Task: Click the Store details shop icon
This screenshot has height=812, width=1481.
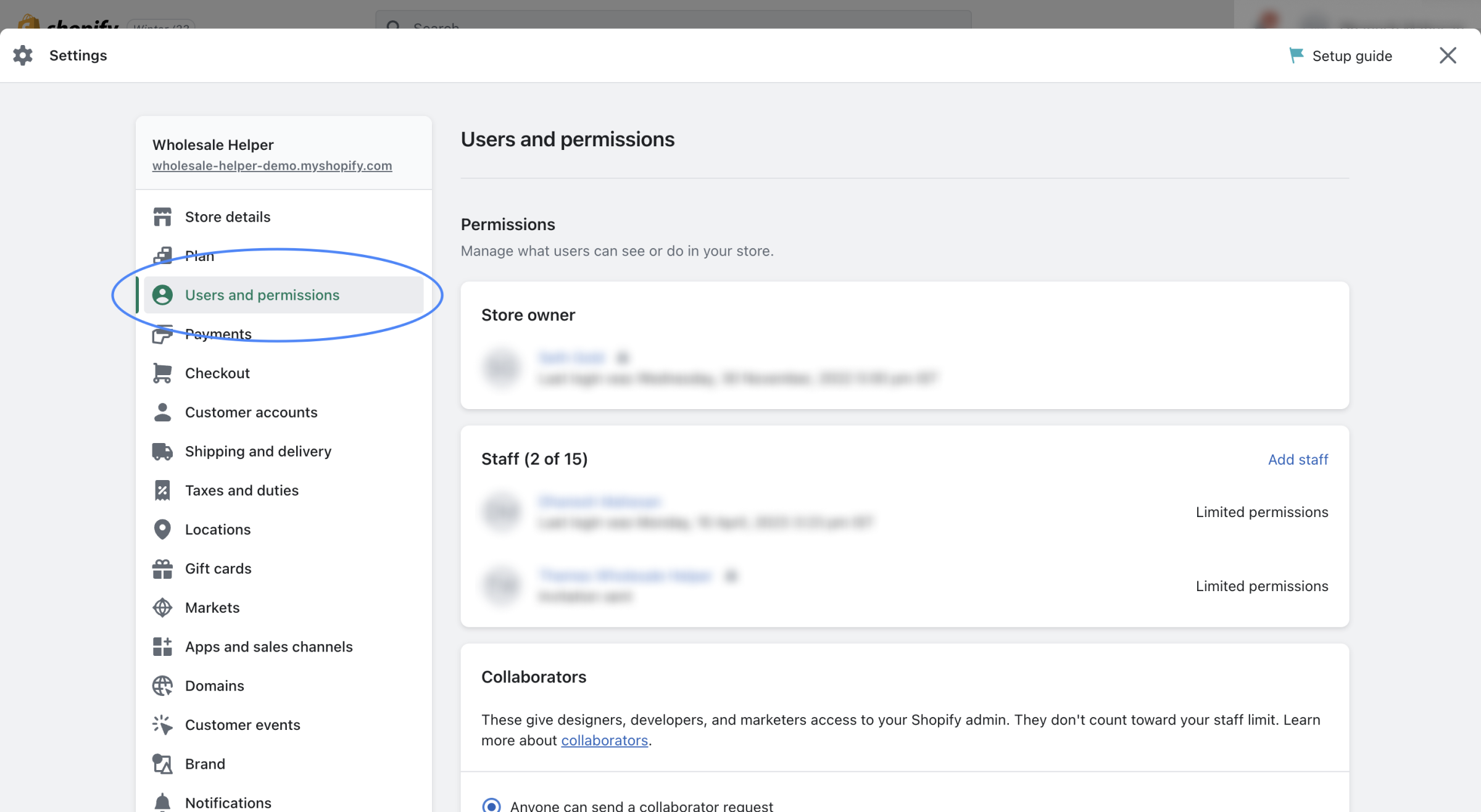Action: click(x=162, y=217)
